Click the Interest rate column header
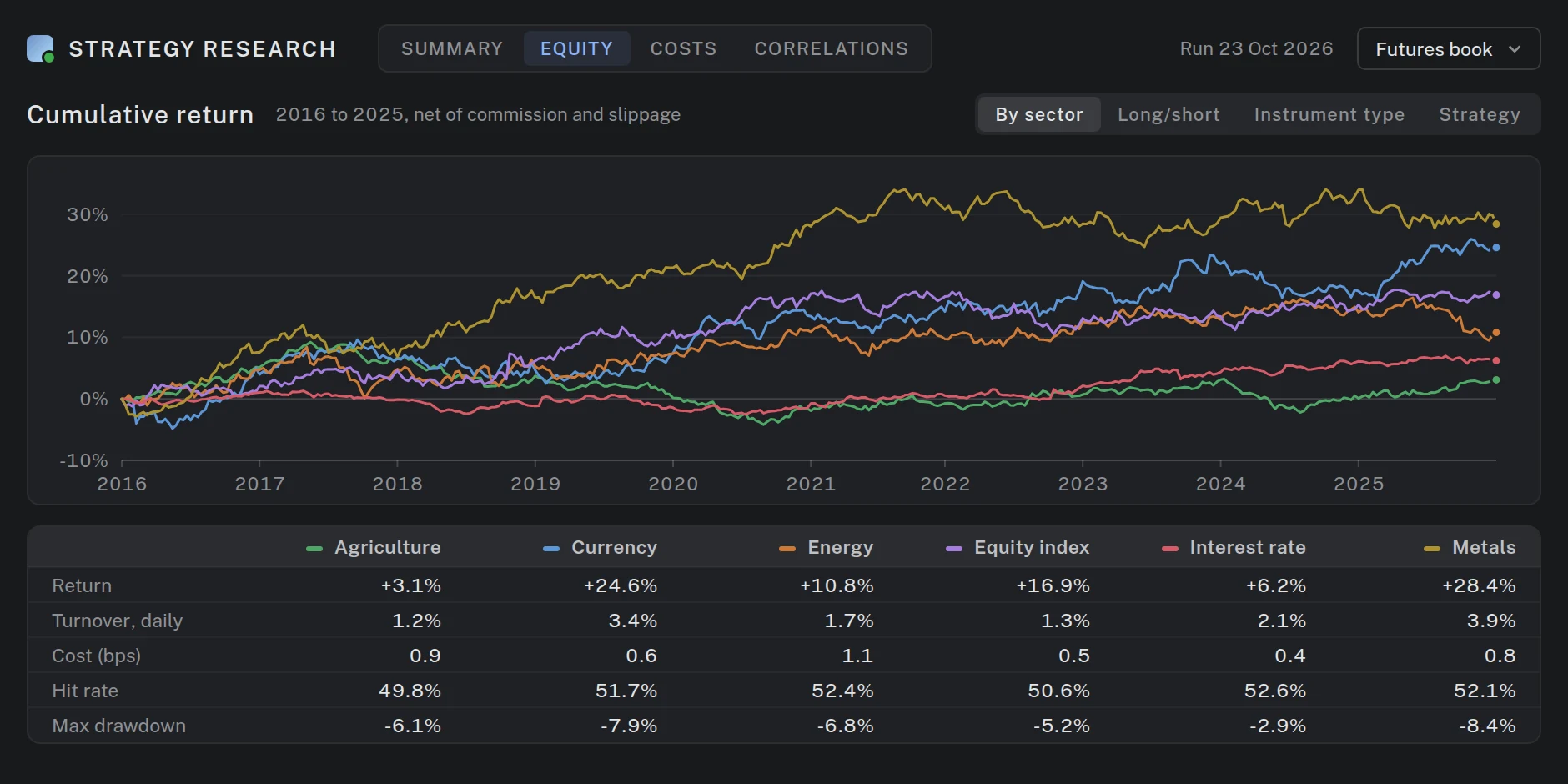Viewport: 1568px width, 784px height. click(x=1248, y=547)
